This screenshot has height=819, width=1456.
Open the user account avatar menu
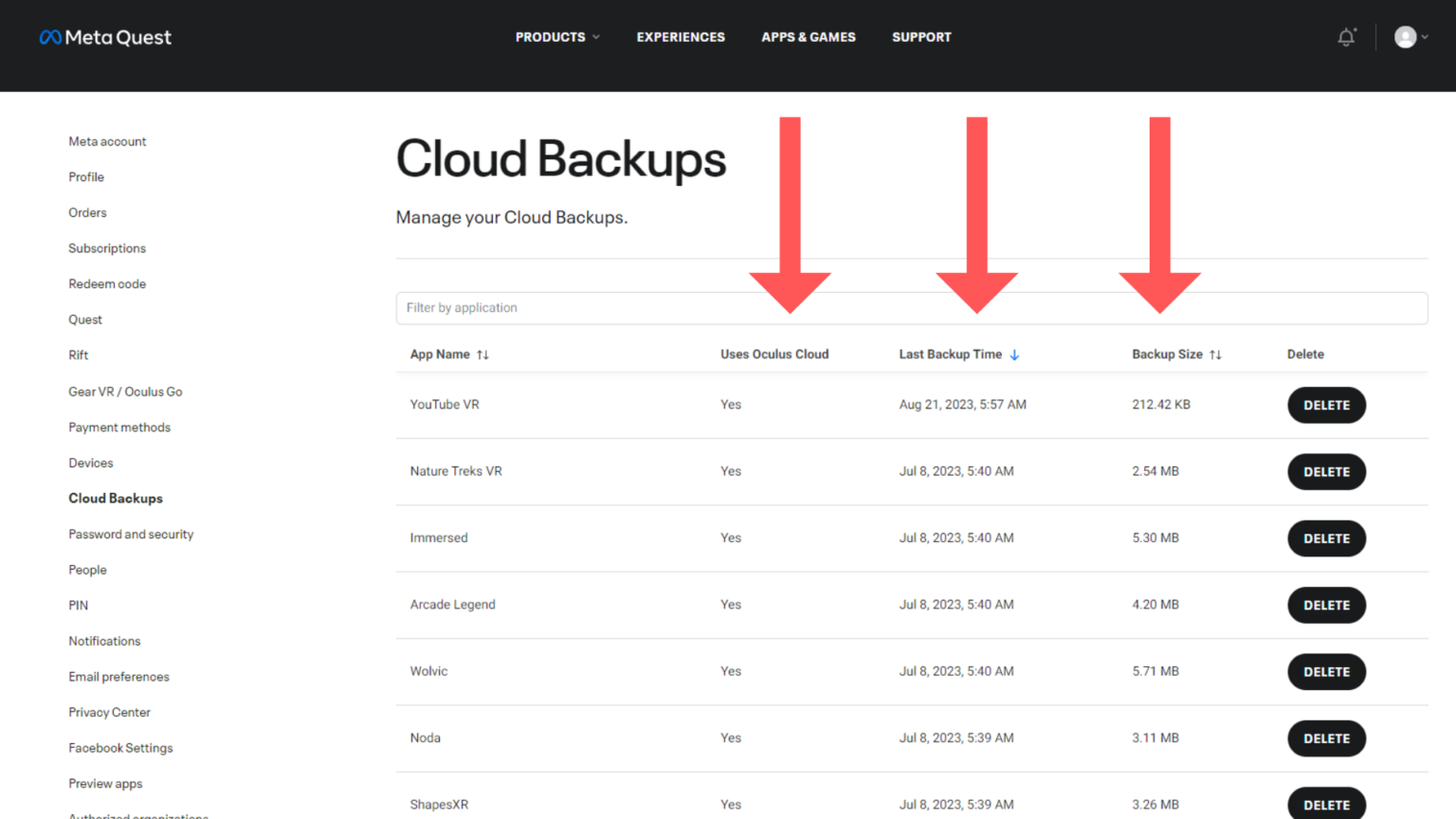click(1410, 37)
